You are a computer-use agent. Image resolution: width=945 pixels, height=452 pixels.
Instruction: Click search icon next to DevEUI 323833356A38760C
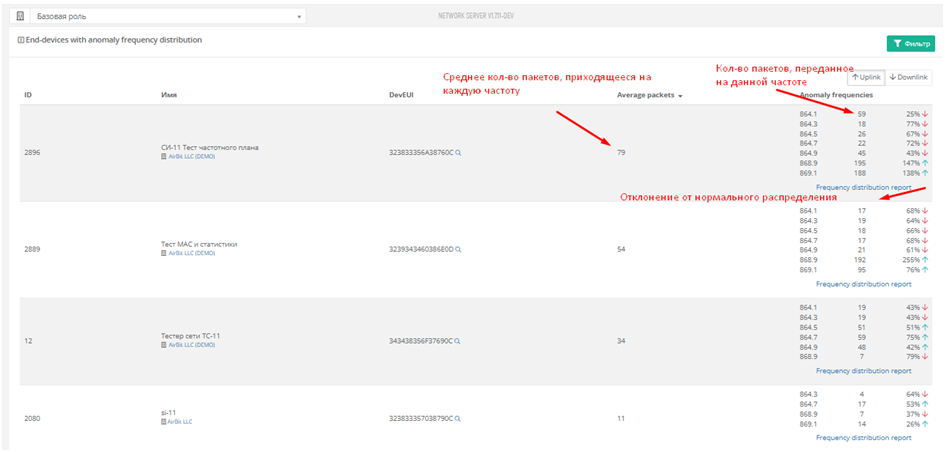[x=458, y=153]
